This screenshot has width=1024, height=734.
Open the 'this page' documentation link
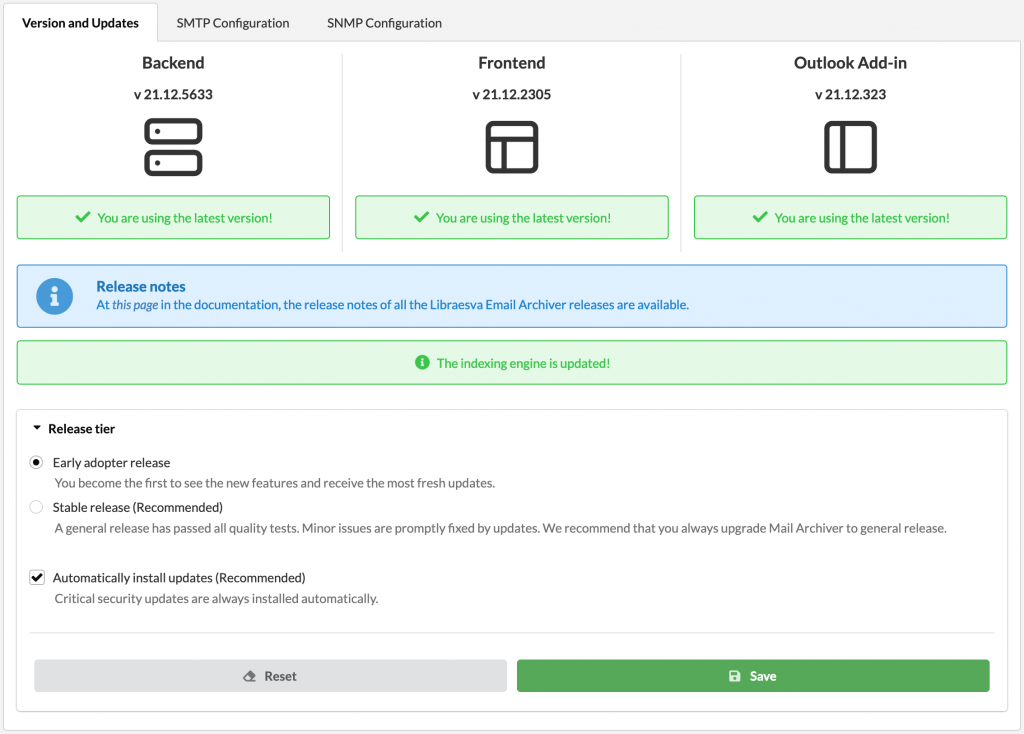[x=135, y=305]
